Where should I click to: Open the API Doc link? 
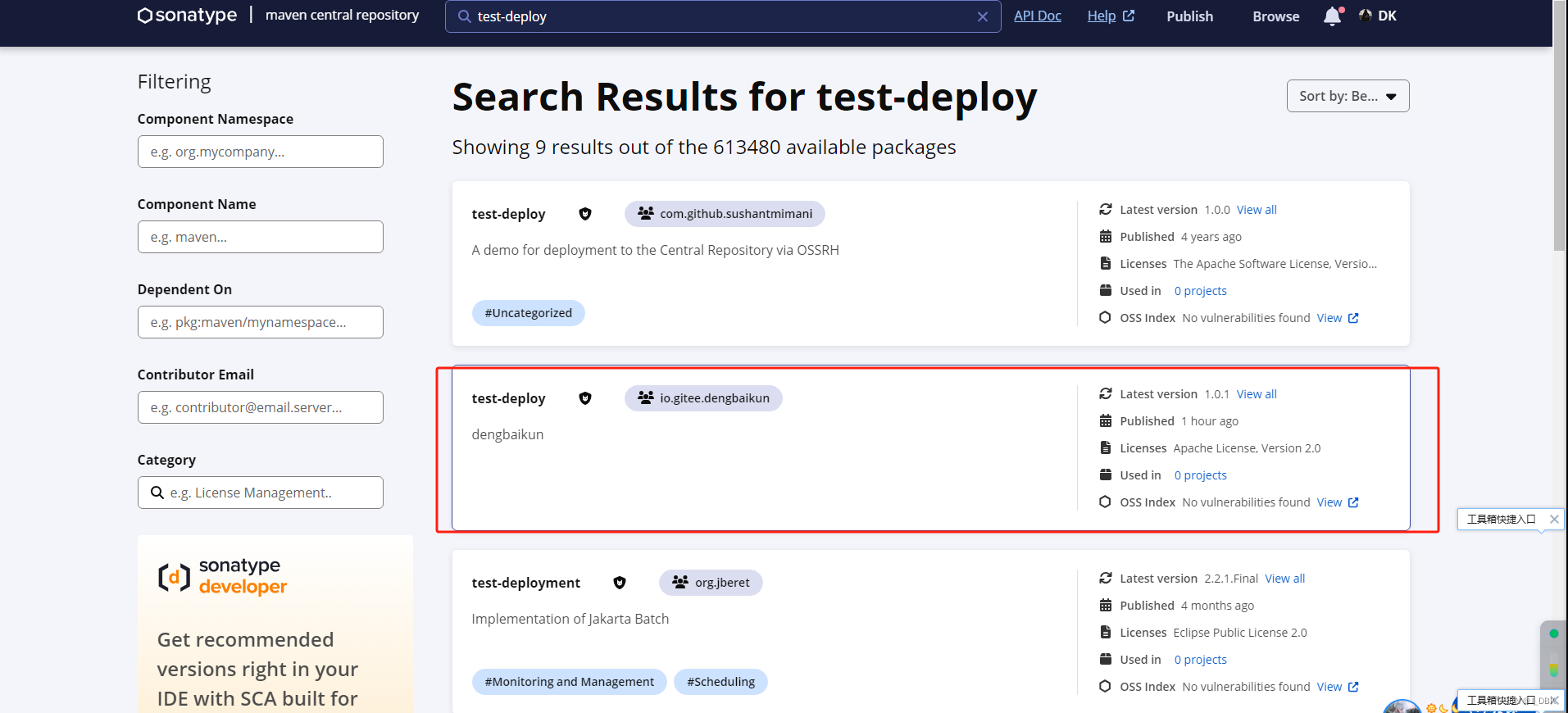point(1038,16)
